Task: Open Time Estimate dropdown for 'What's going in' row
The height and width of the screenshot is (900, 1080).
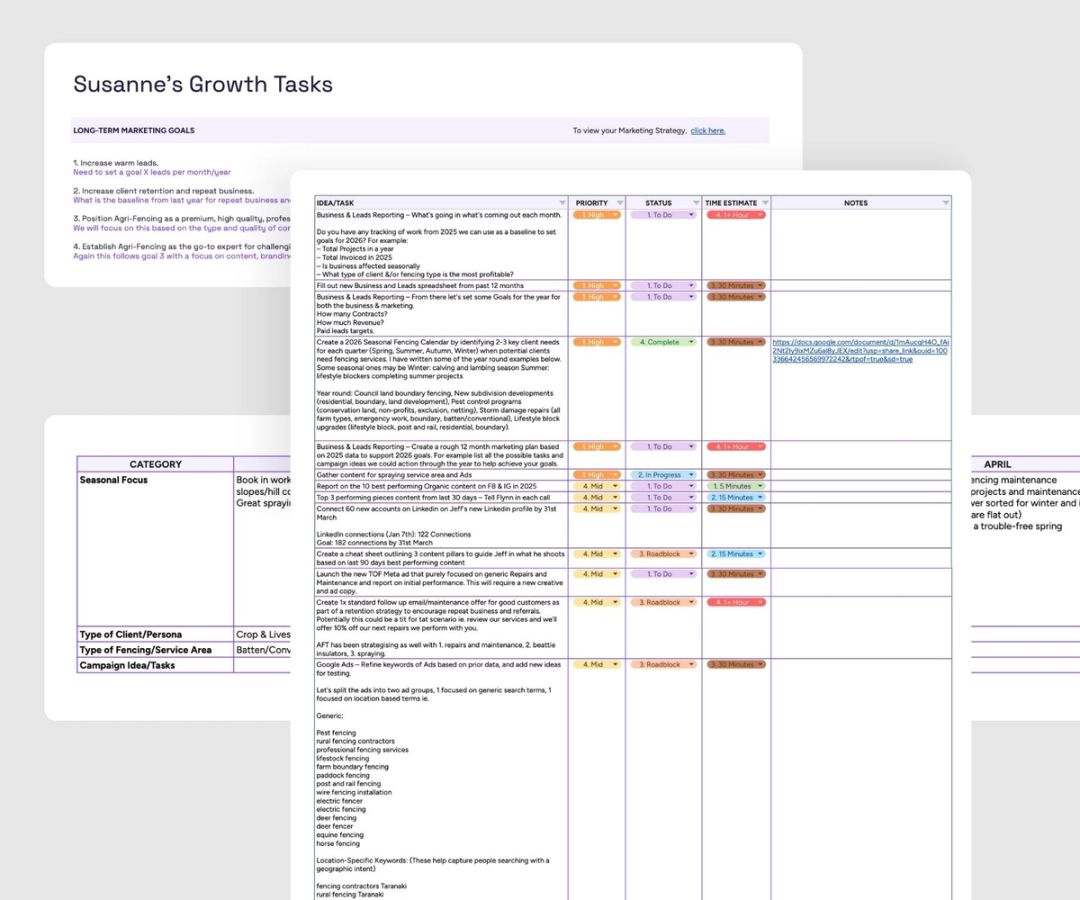Action: [x=736, y=215]
